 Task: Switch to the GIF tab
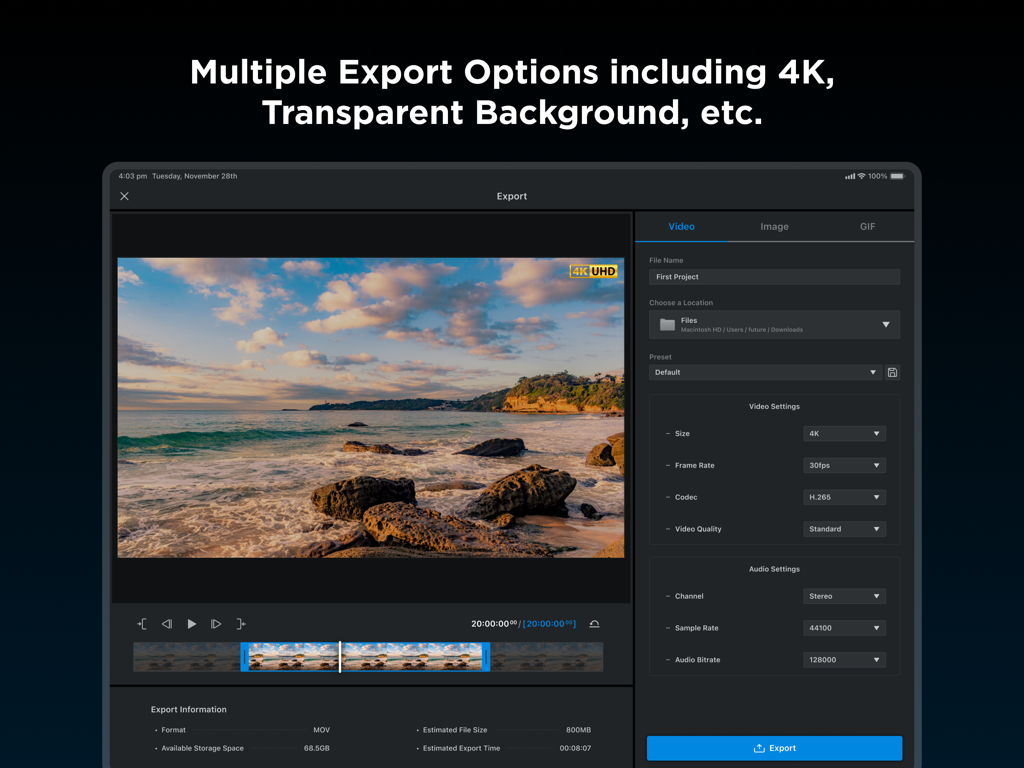coord(867,227)
